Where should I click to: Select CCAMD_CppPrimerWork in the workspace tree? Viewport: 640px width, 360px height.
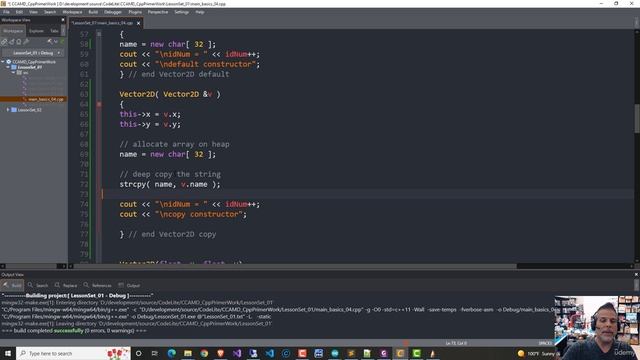[x=34, y=62]
